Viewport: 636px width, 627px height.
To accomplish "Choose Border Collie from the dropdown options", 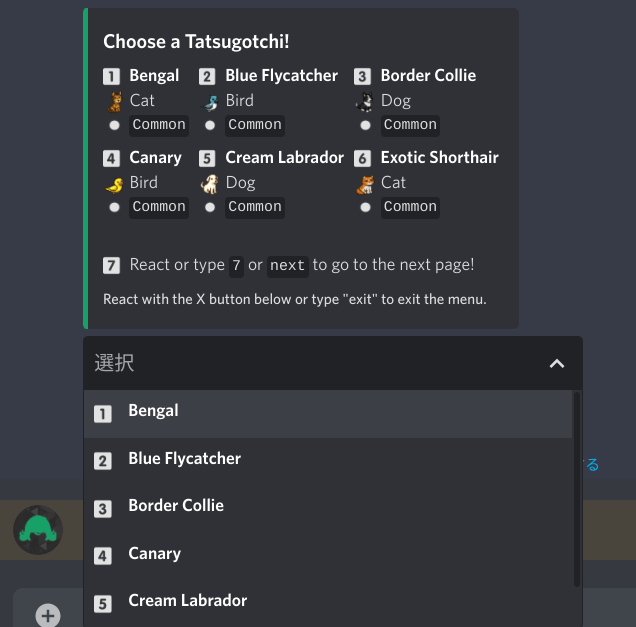I will pos(328,508).
